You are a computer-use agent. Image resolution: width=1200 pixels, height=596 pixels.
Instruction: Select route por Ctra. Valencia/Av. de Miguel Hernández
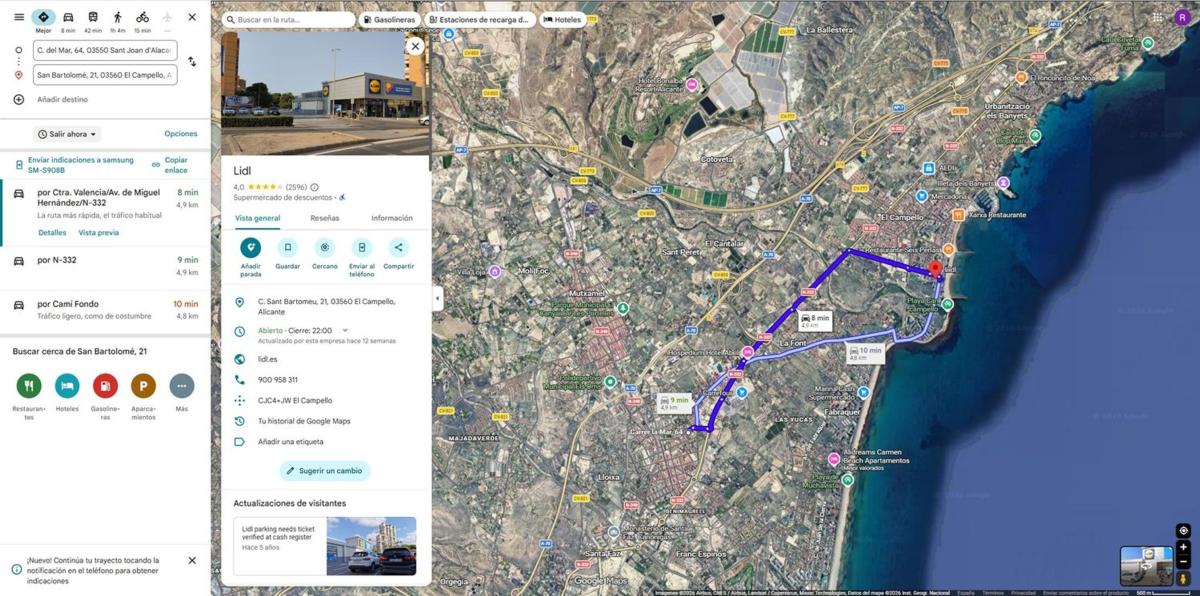105,213
